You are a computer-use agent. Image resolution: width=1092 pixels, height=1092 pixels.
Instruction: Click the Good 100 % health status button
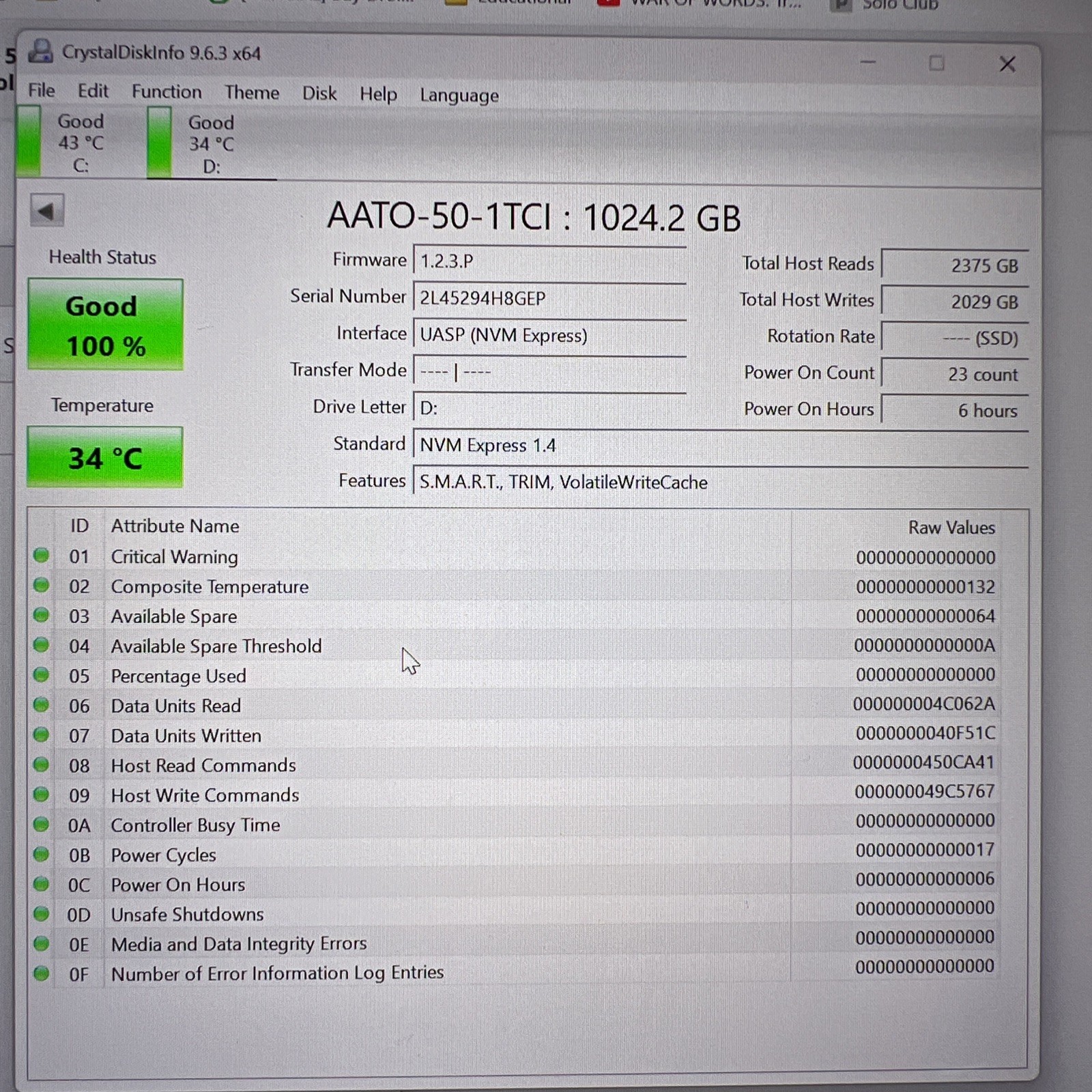click(x=105, y=324)
